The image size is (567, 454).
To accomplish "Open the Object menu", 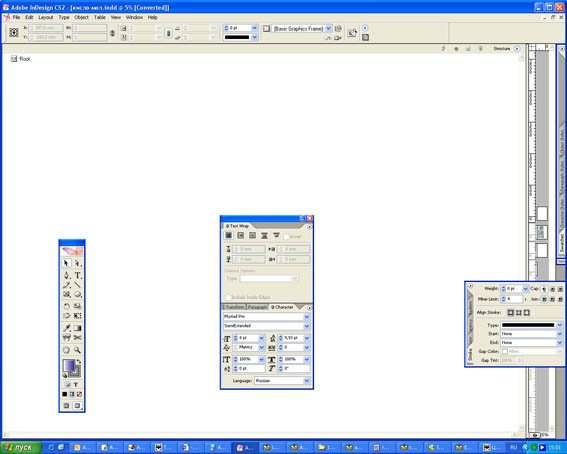I will pyautogui.click(x=81, y=17).
